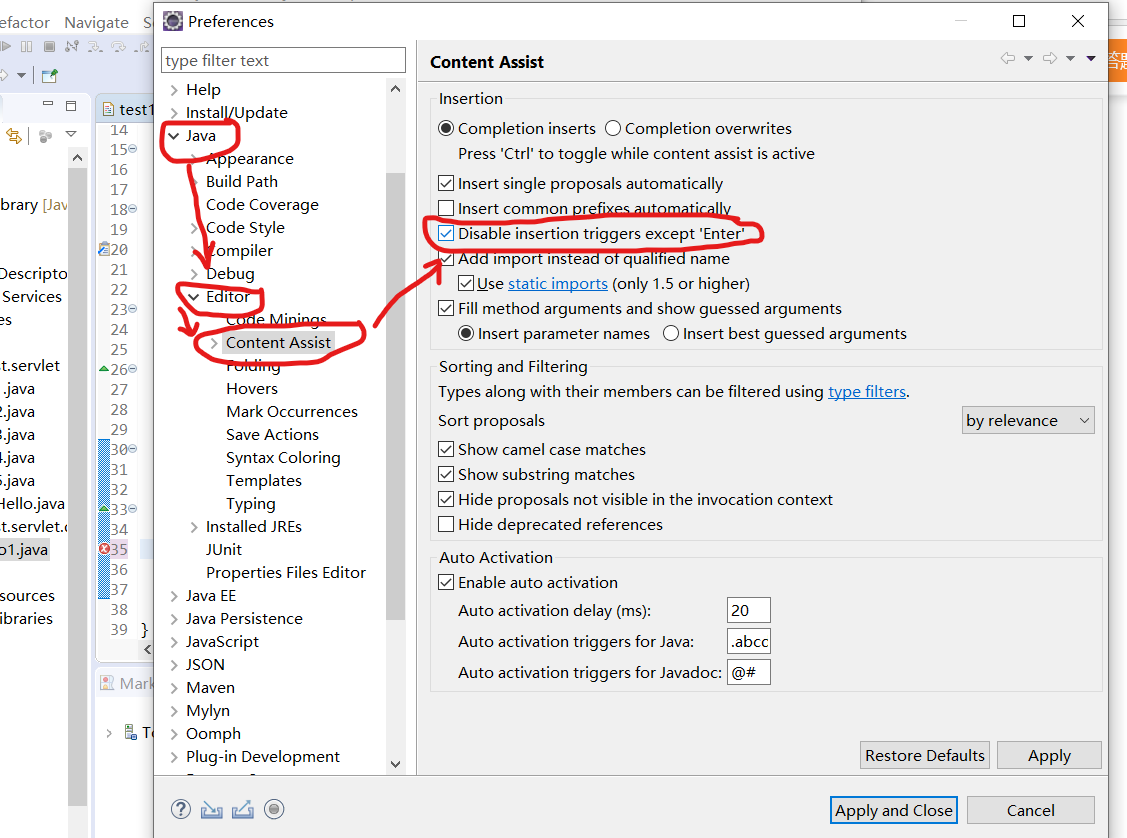Click the type filter text field
The image size is (1127, 838).
[283, 60]
